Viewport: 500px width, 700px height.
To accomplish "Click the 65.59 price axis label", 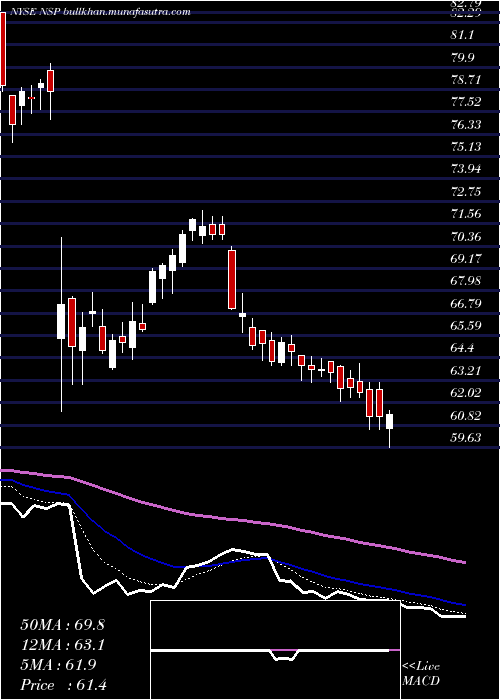I will pos(466,325).
